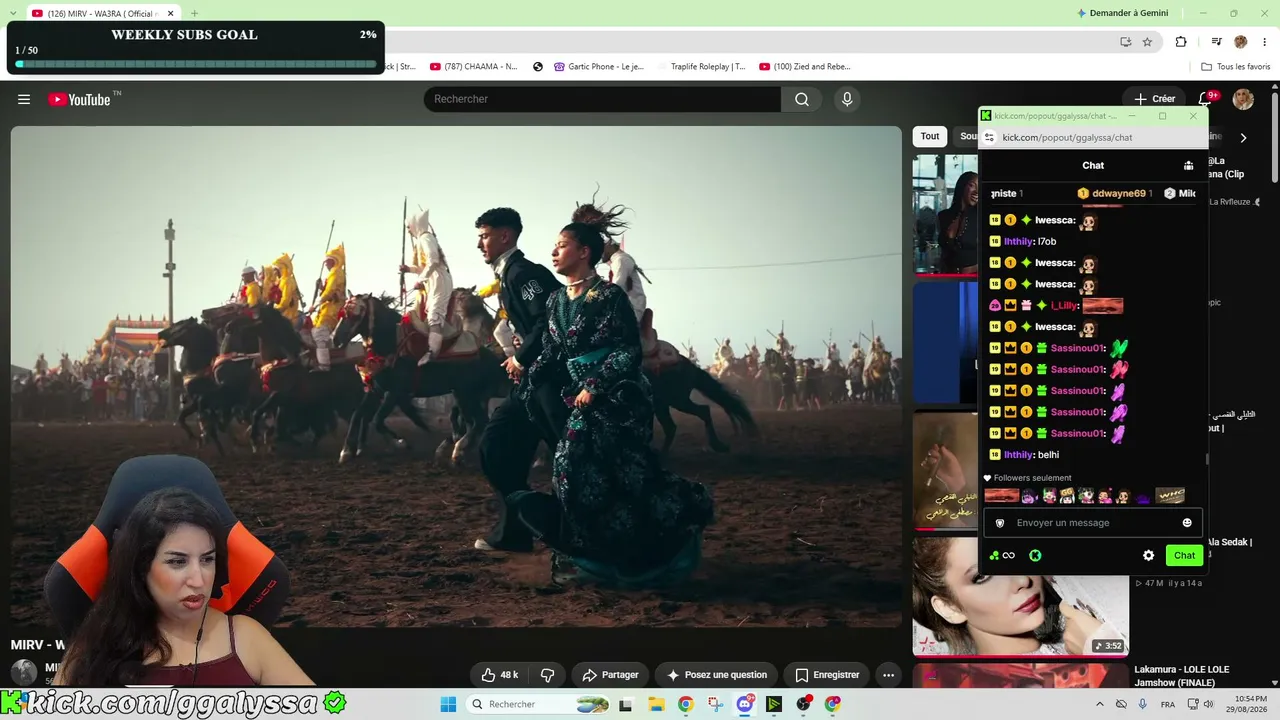Save the video with Enregistrer
The width and height of the screenshot is (1280, 720).
coord(827,675)
